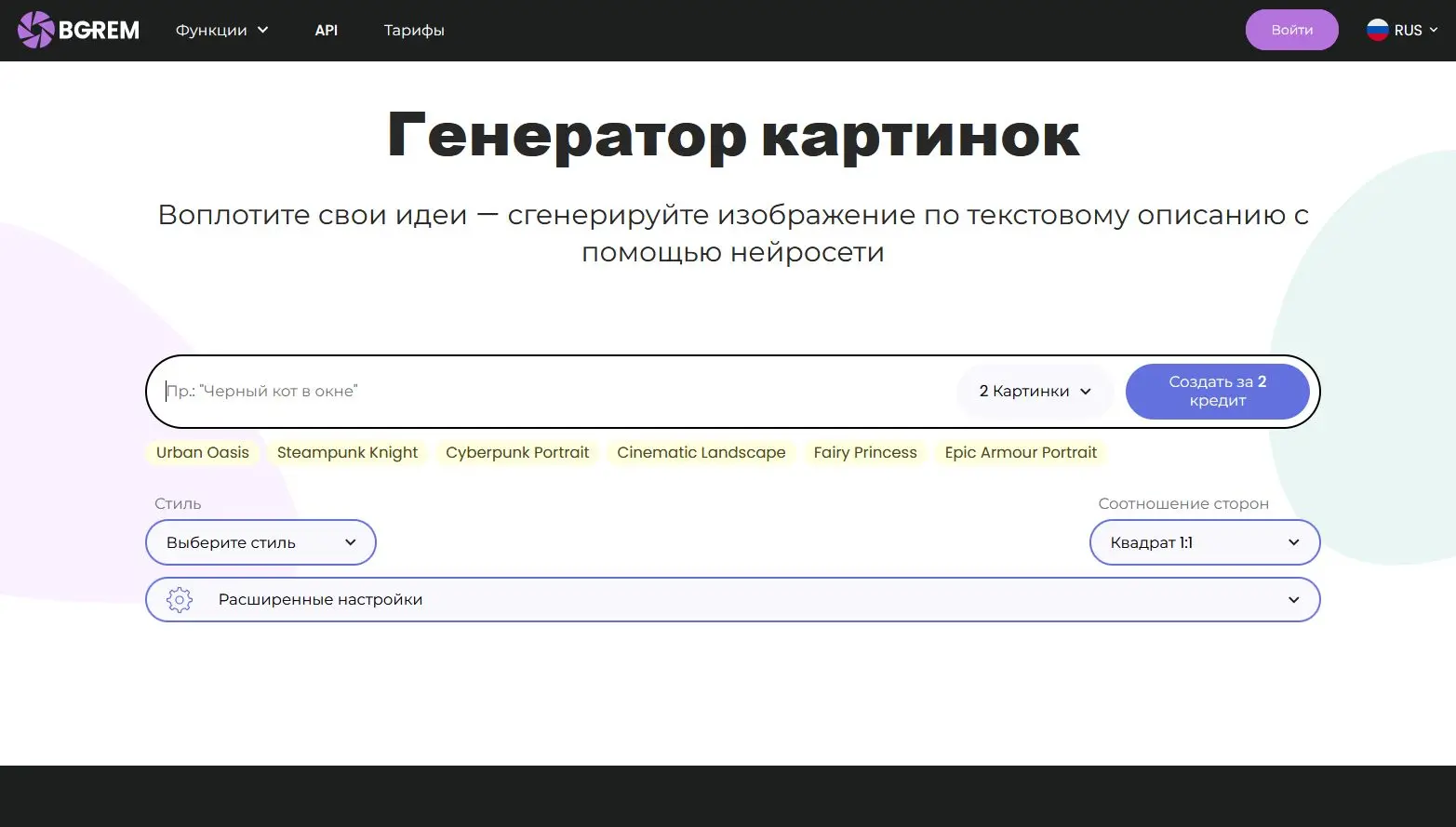This screenshot has height=827, width=1456.
Task: Click the BGREM logo icon
Action: (35, 30)
